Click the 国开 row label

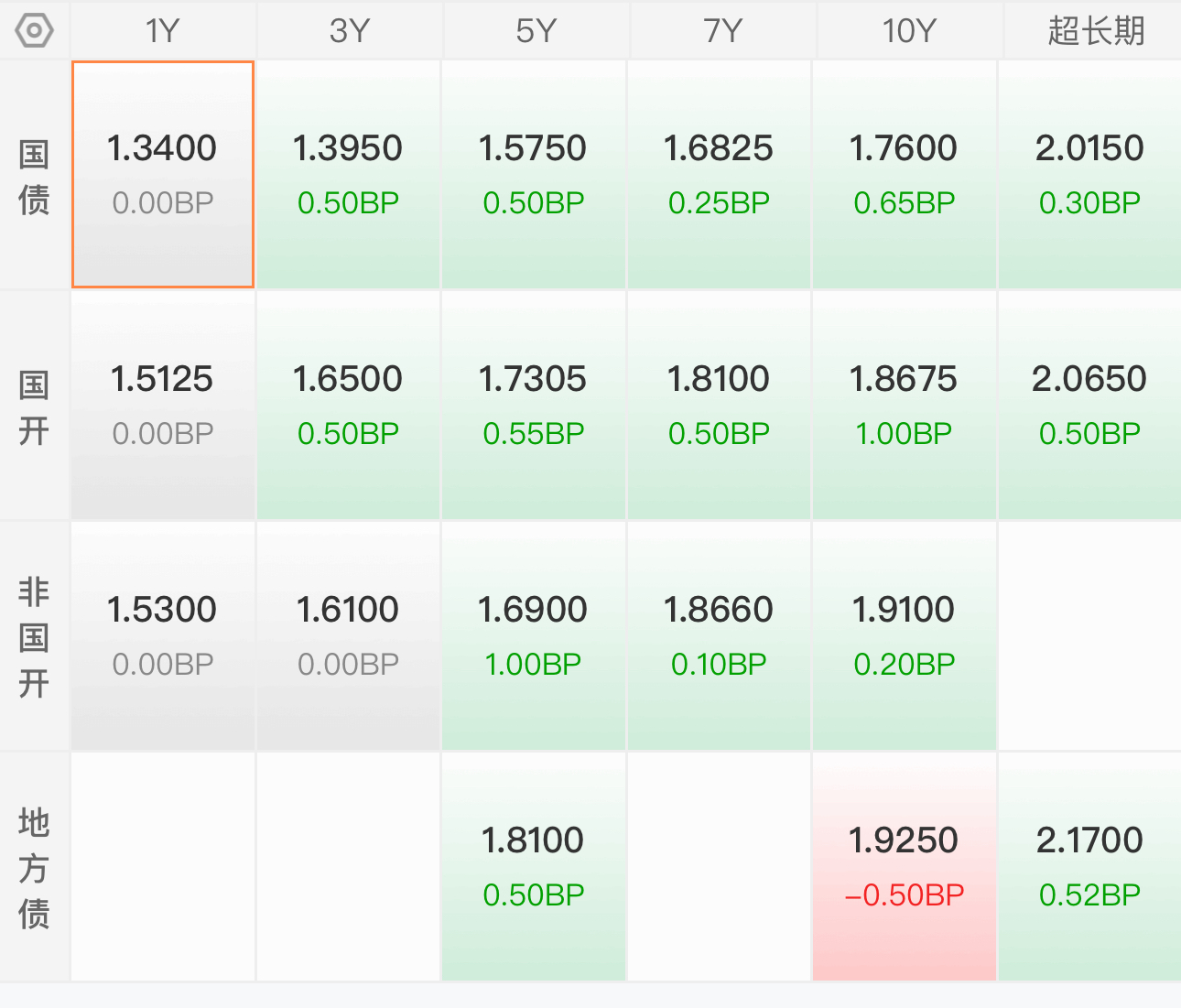point(34,406)
